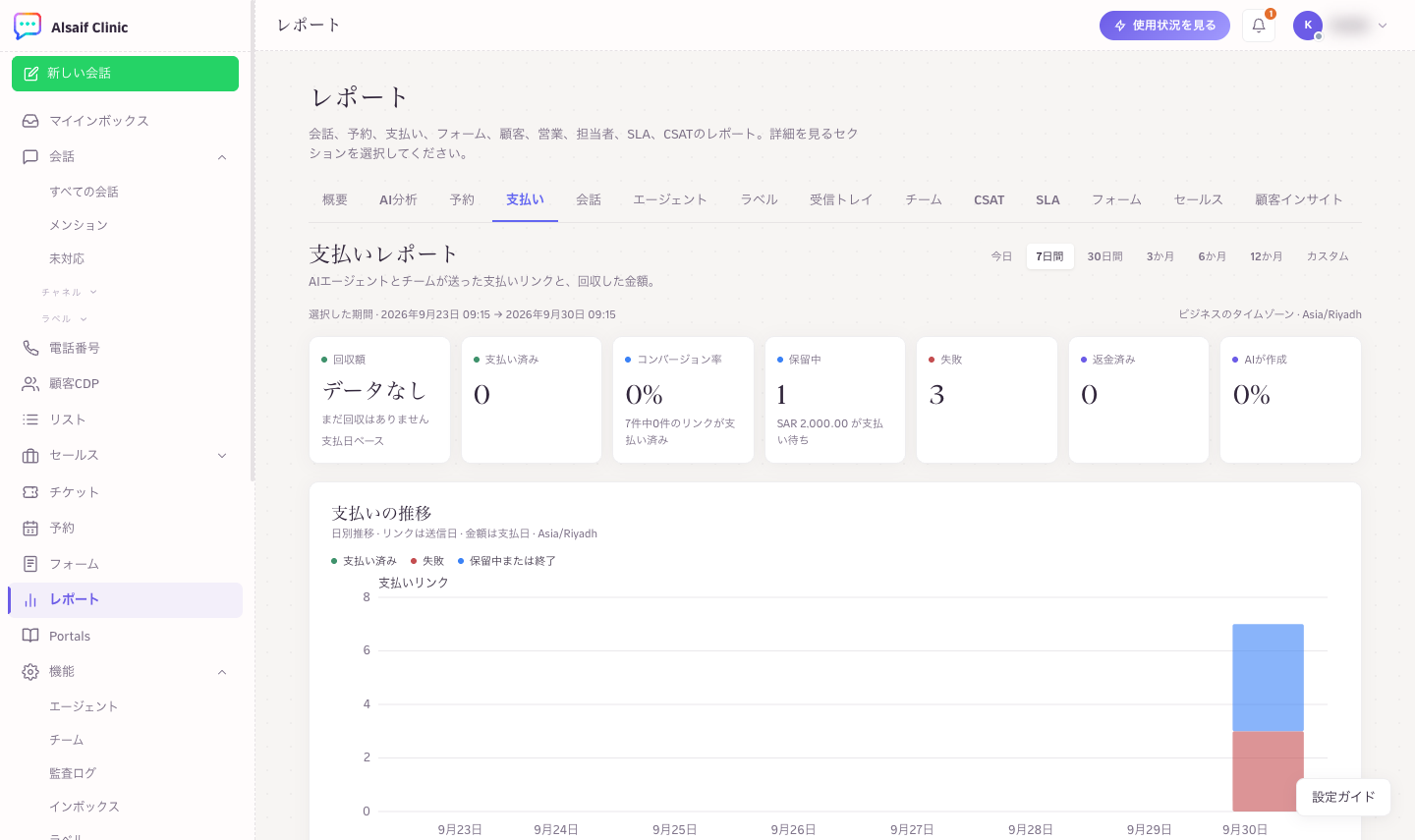This screenshot has height=840, width=1415.
Task: Click the マイインボックス inbox icon
Action: 30,121
